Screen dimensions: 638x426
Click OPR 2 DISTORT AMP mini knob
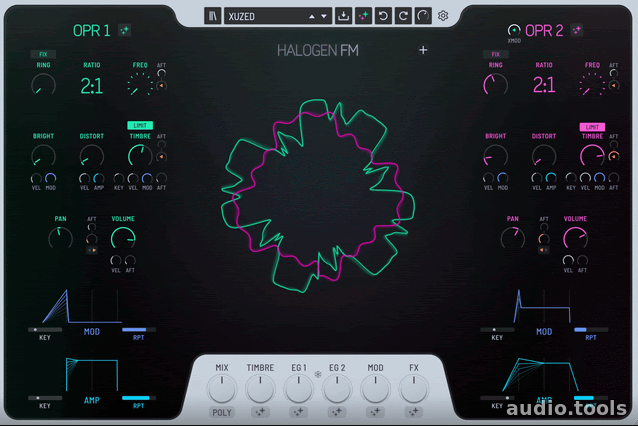[x=551, y=178]
